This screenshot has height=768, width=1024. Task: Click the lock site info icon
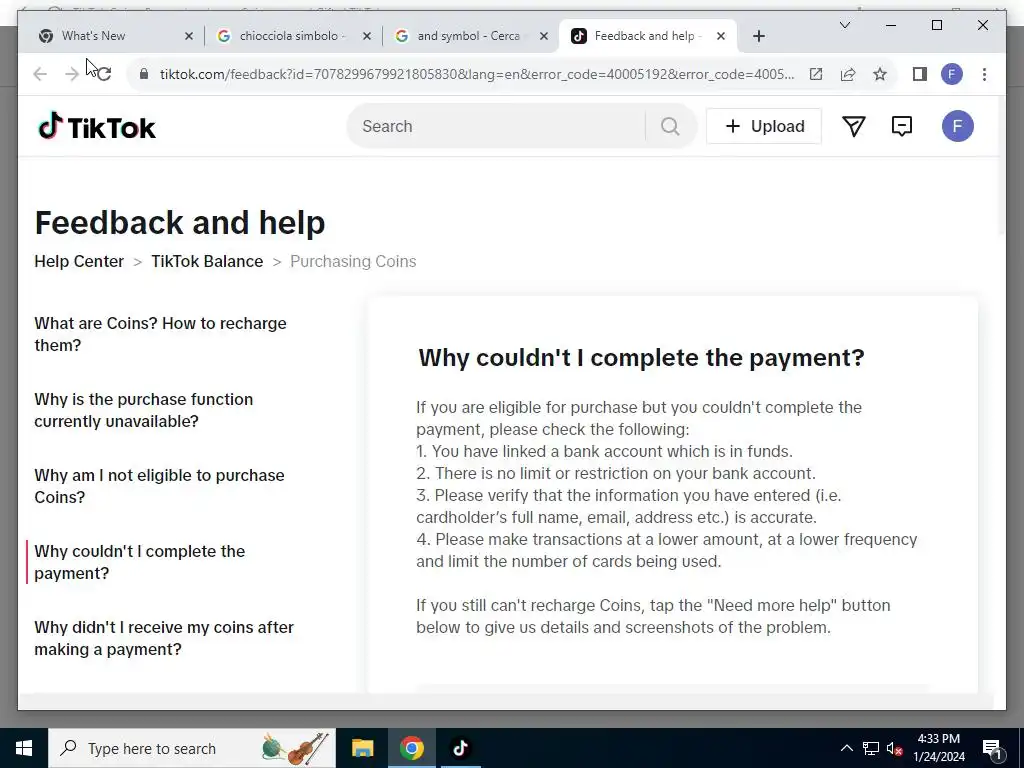[x=144, y=74]
